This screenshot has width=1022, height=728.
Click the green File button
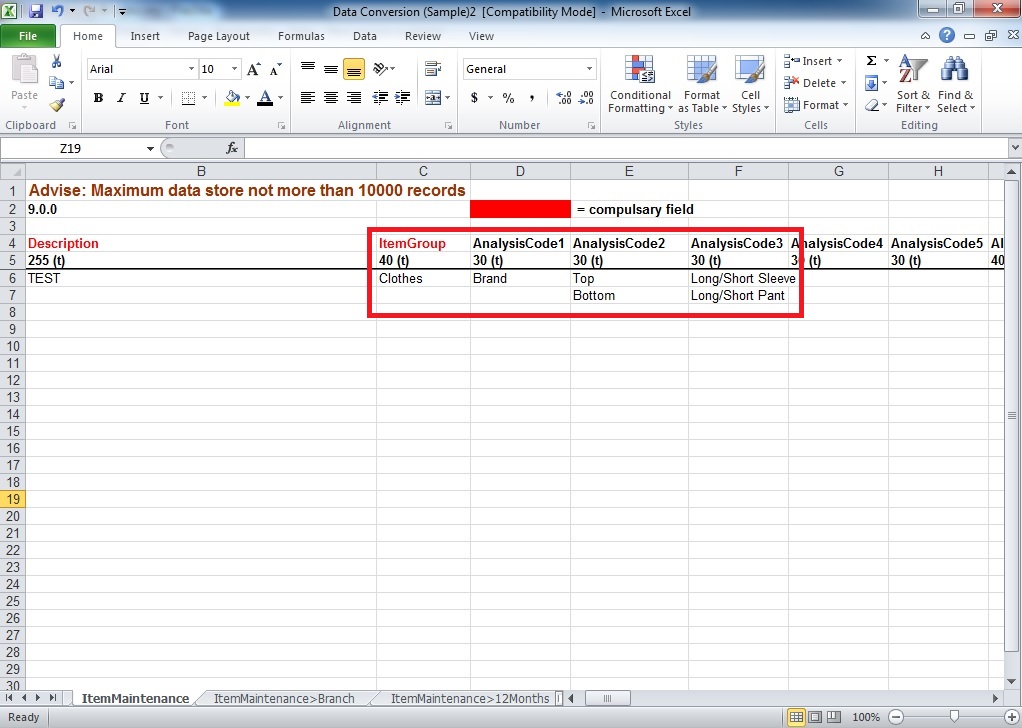tap(28, 36)
